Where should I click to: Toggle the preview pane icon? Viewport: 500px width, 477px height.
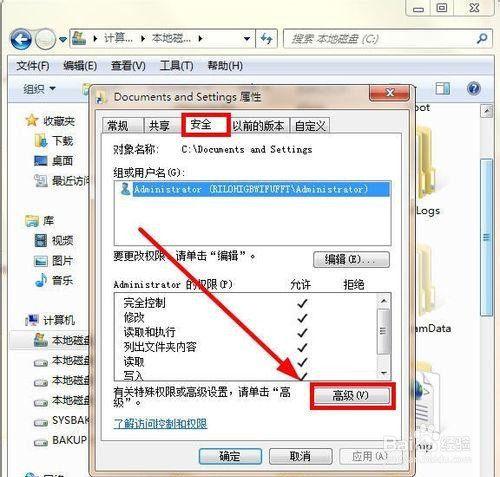click(443, 89)
